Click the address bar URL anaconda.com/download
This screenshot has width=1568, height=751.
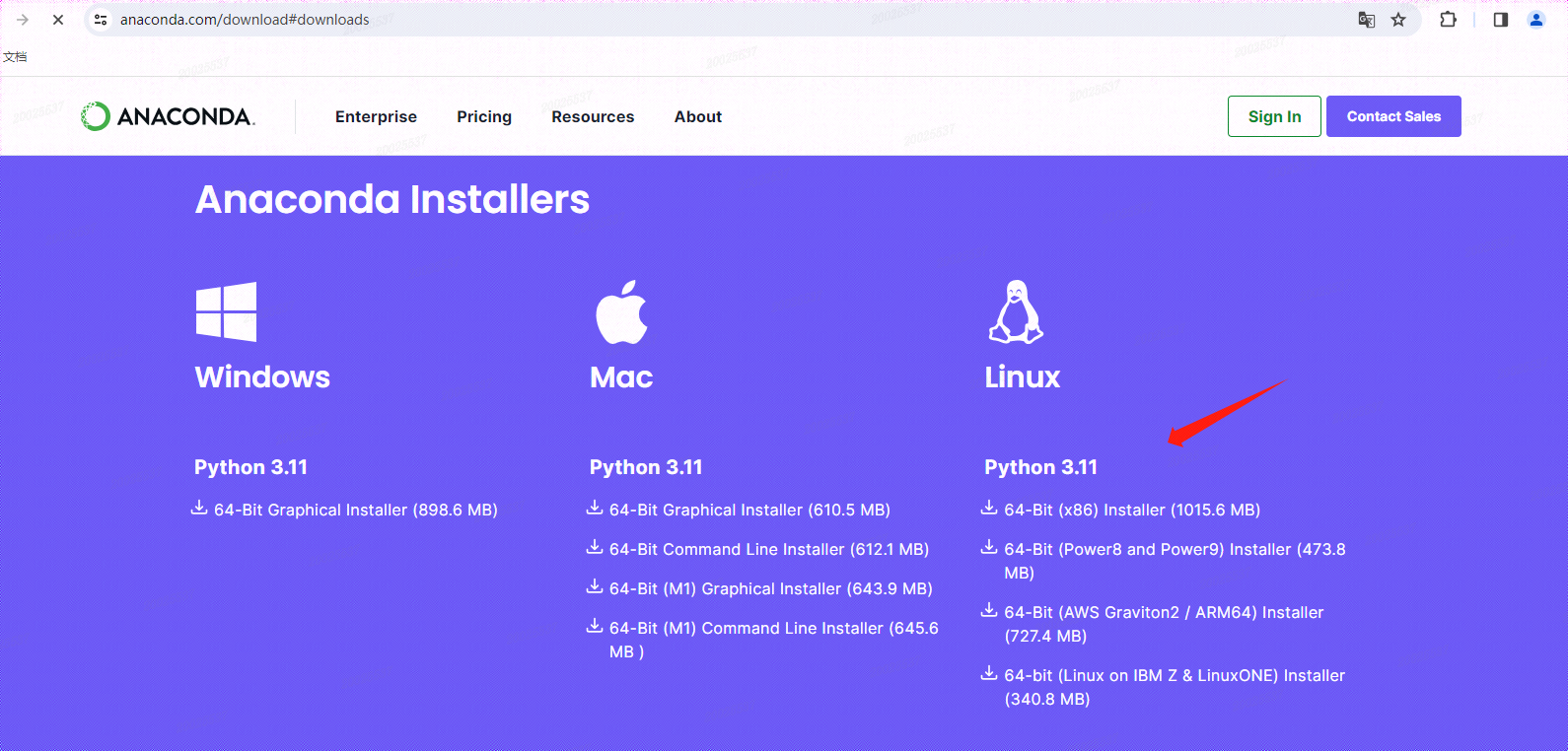[x=245, y=20]
